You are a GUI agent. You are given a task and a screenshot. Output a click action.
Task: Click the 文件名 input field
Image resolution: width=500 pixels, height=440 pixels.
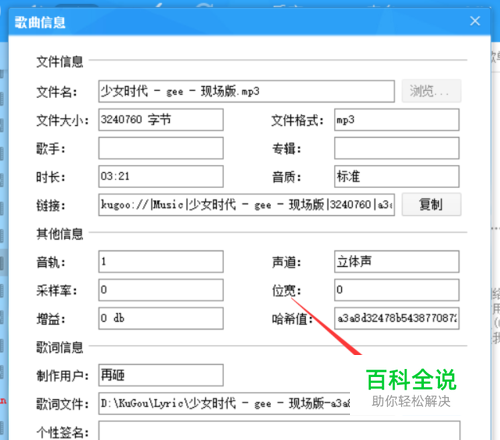tap(247, 91)
